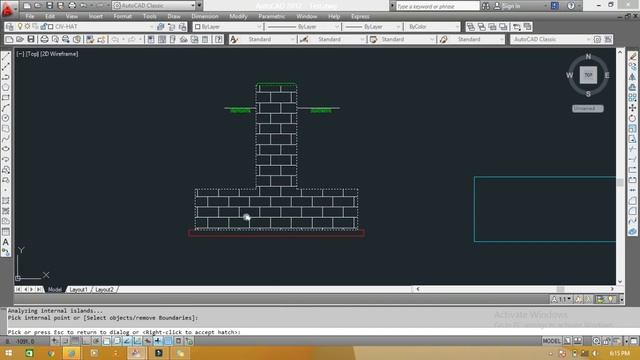Toggle Grid Display in status bar

(x=76, y=341)
